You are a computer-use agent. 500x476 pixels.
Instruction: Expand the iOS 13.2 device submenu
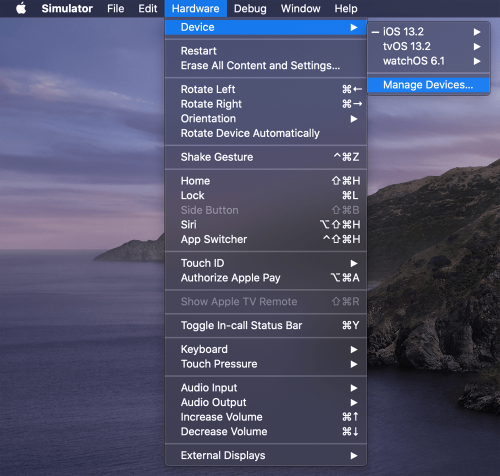[x=428, y=32]
